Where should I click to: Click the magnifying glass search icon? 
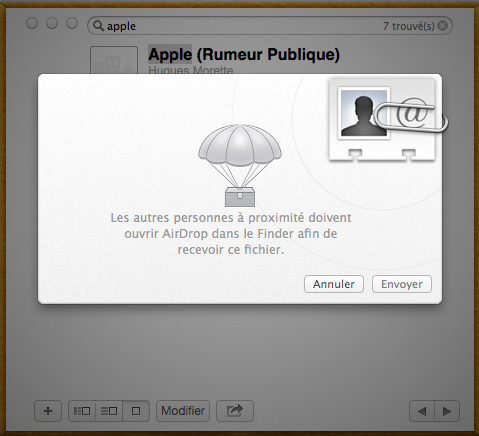tap(98, 26)
